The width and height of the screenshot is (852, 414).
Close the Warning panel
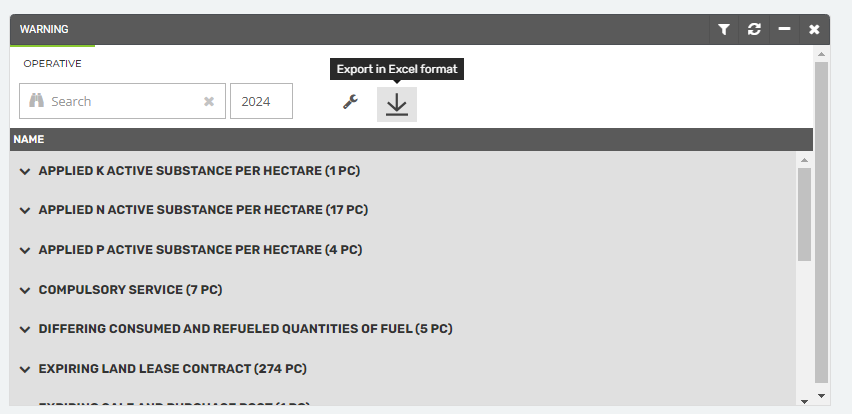click(814, 30)
